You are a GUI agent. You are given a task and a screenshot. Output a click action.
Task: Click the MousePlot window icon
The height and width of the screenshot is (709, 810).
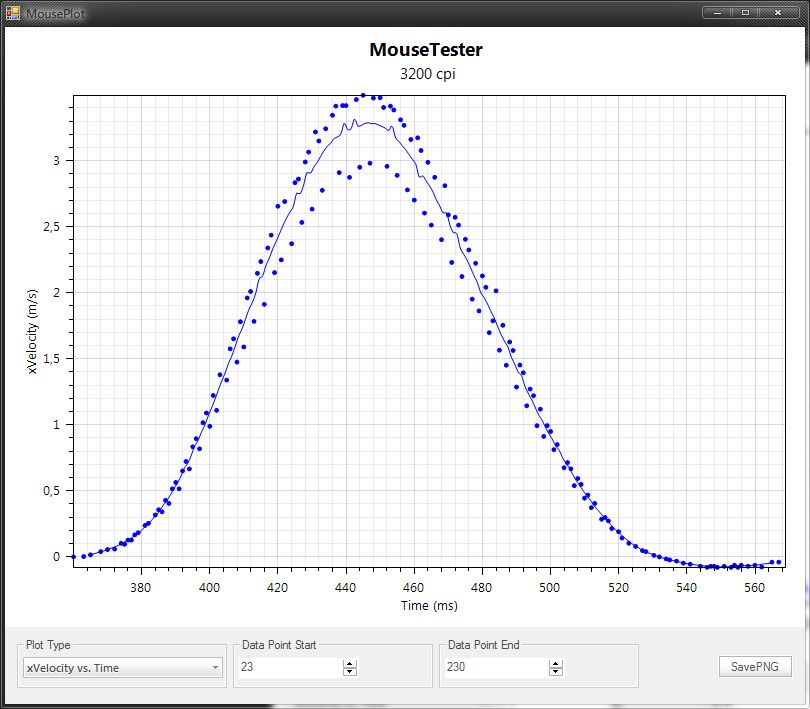(12, 12)
